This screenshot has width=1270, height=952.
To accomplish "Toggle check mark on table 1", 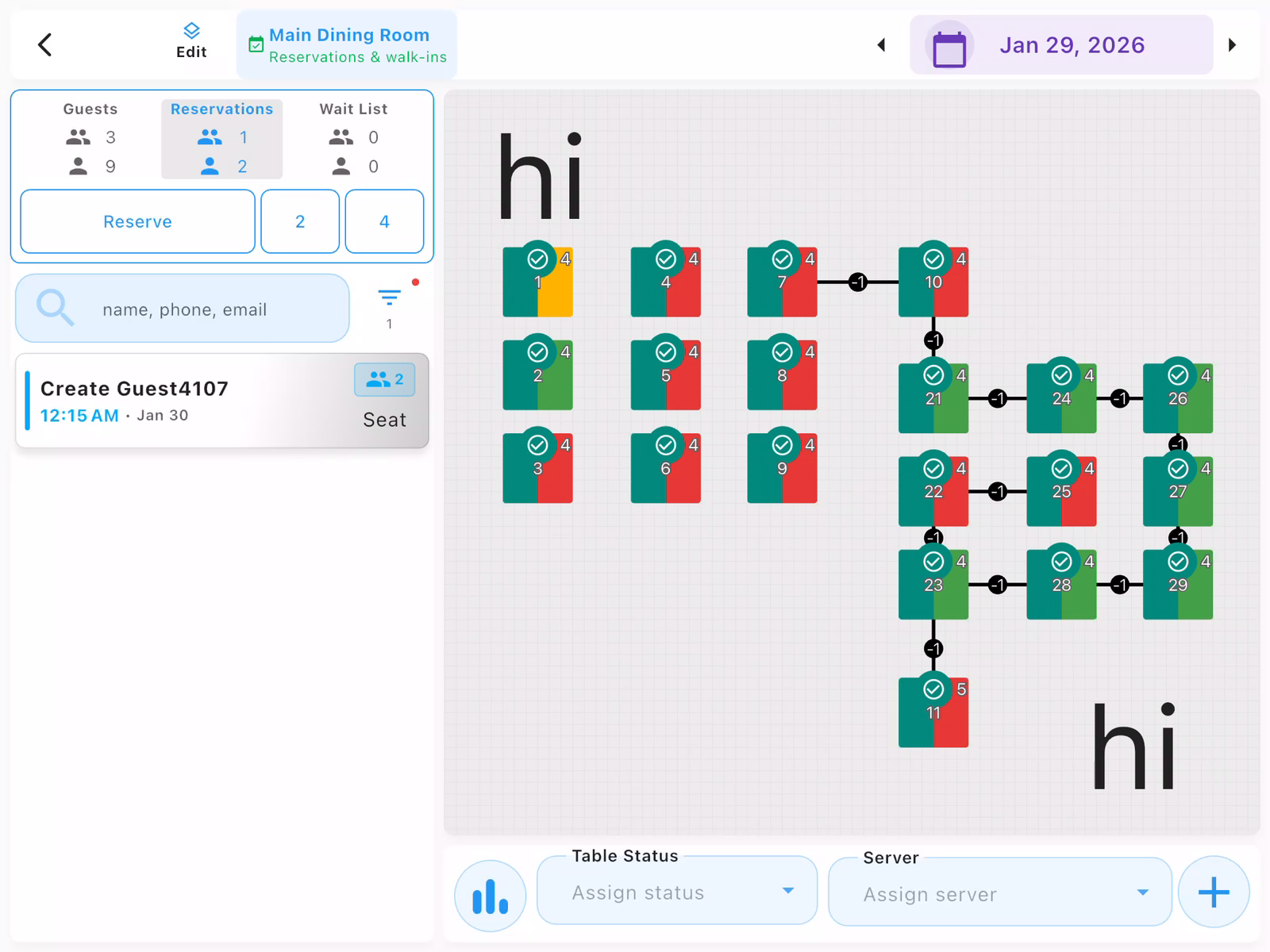I will pos(538,259).
